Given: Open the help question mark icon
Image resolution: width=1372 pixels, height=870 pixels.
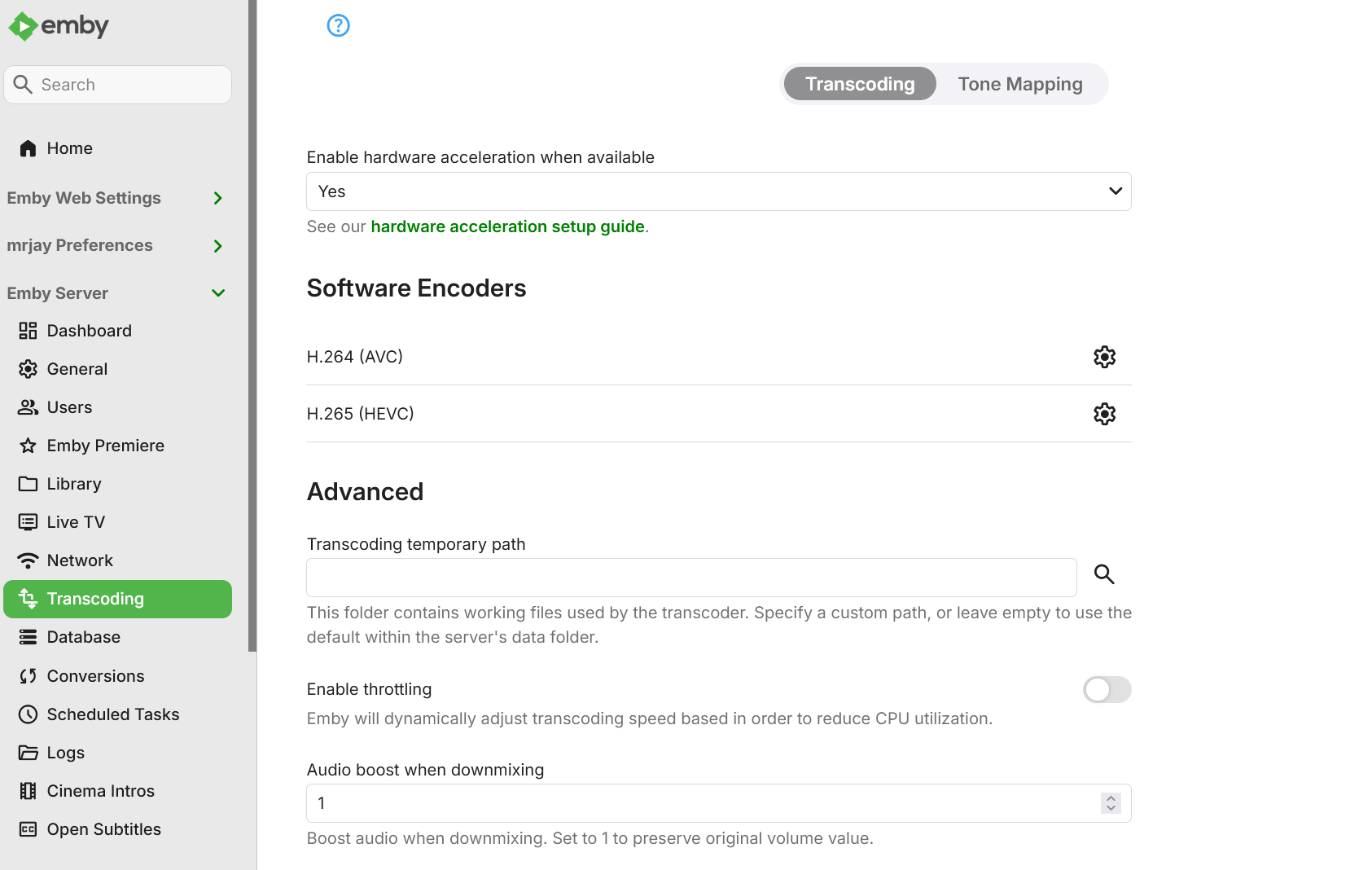Looking at the screenshot, I should tap(338, 25).
